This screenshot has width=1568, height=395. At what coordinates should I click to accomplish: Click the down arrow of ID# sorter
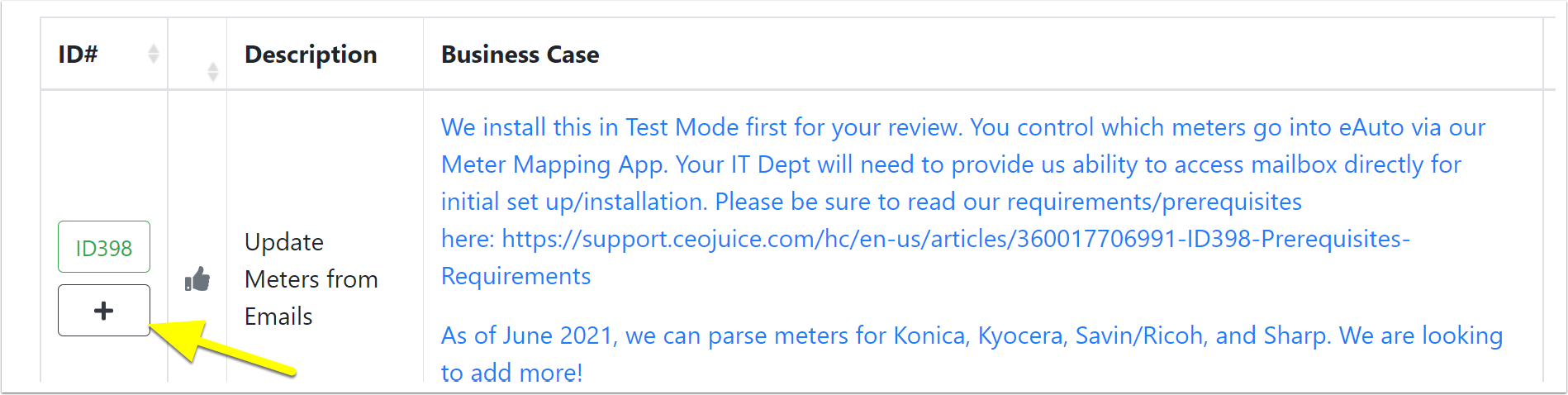154,60
